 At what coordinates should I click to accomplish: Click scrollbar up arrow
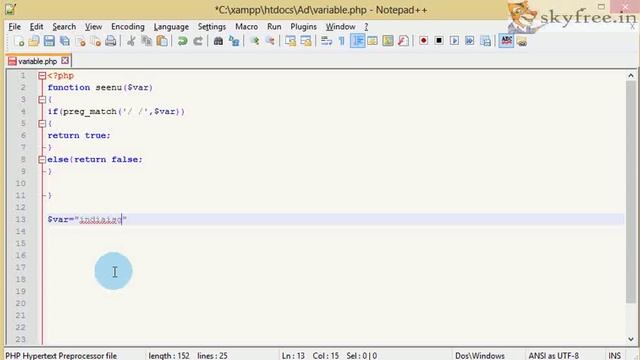[x=631, y=76]
